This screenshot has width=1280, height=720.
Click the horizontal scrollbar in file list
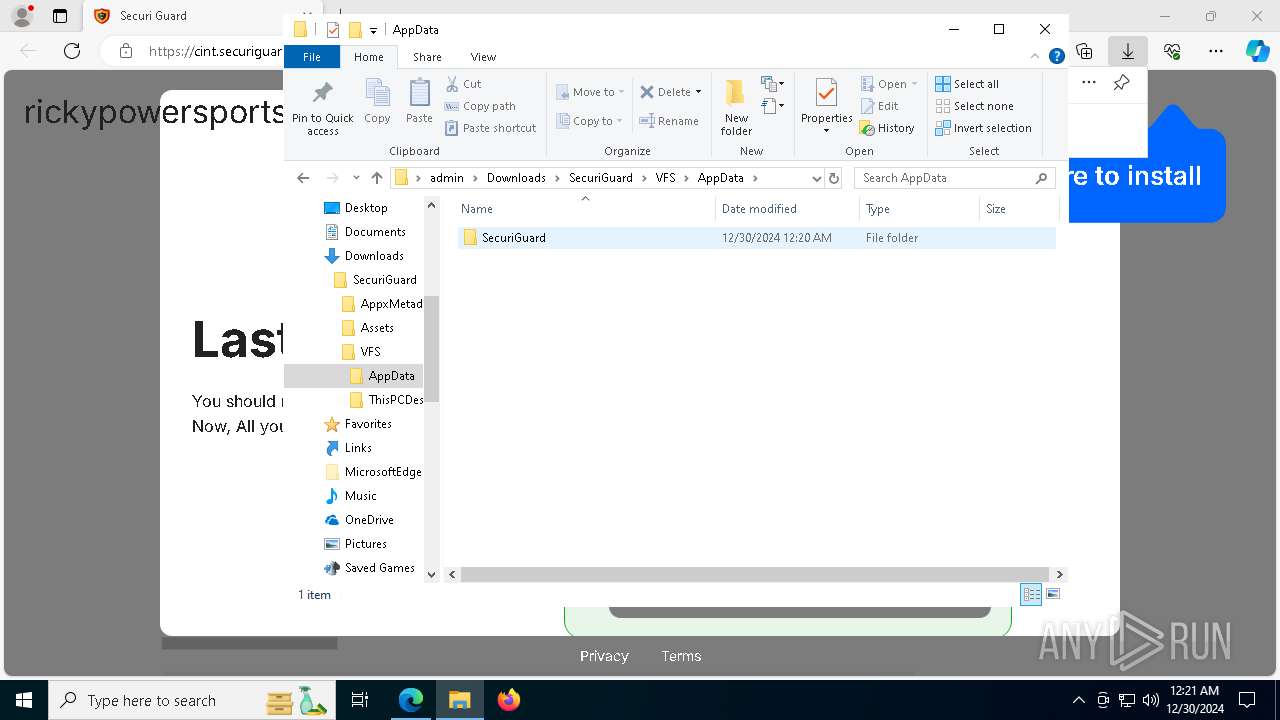pos(756,575)
